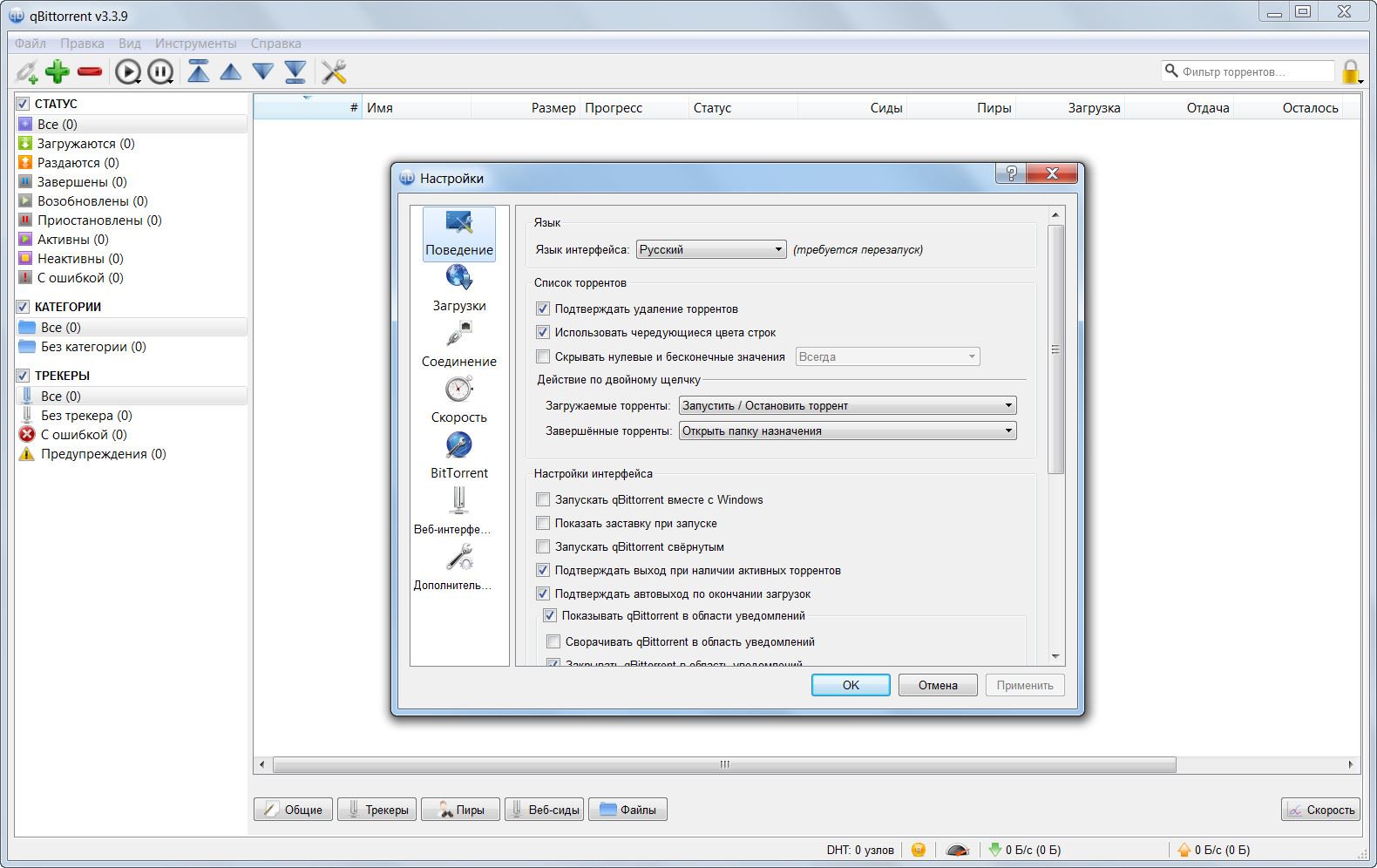Click the upload speed 0 Б/с status
This screenshot has width=1377, height=868.
click(1214, 850)
